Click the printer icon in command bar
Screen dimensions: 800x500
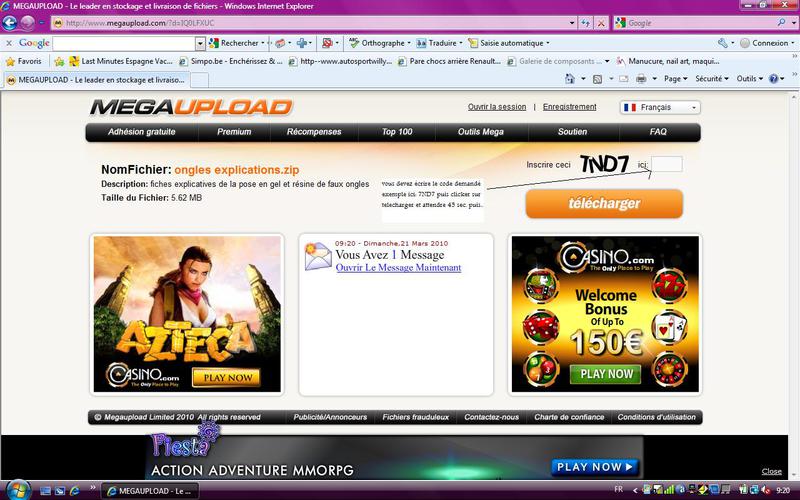point(641,78)
